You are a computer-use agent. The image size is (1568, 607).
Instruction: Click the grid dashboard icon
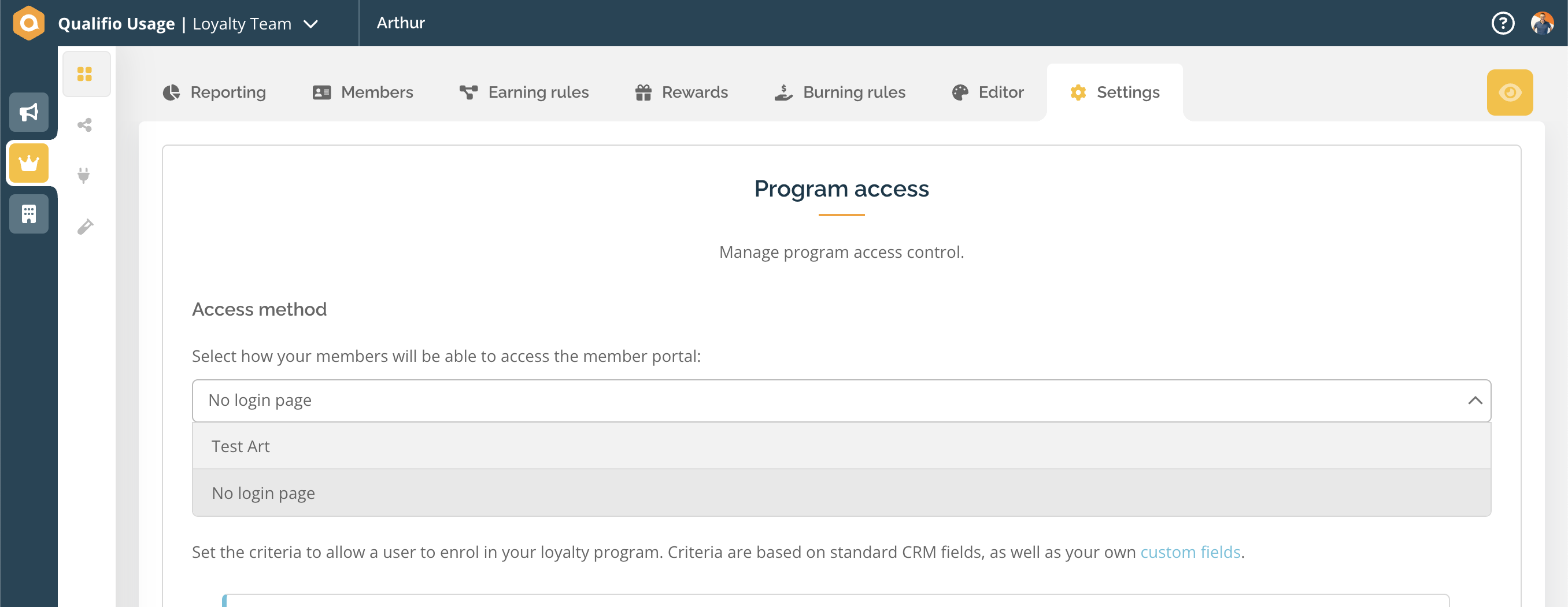84,74
